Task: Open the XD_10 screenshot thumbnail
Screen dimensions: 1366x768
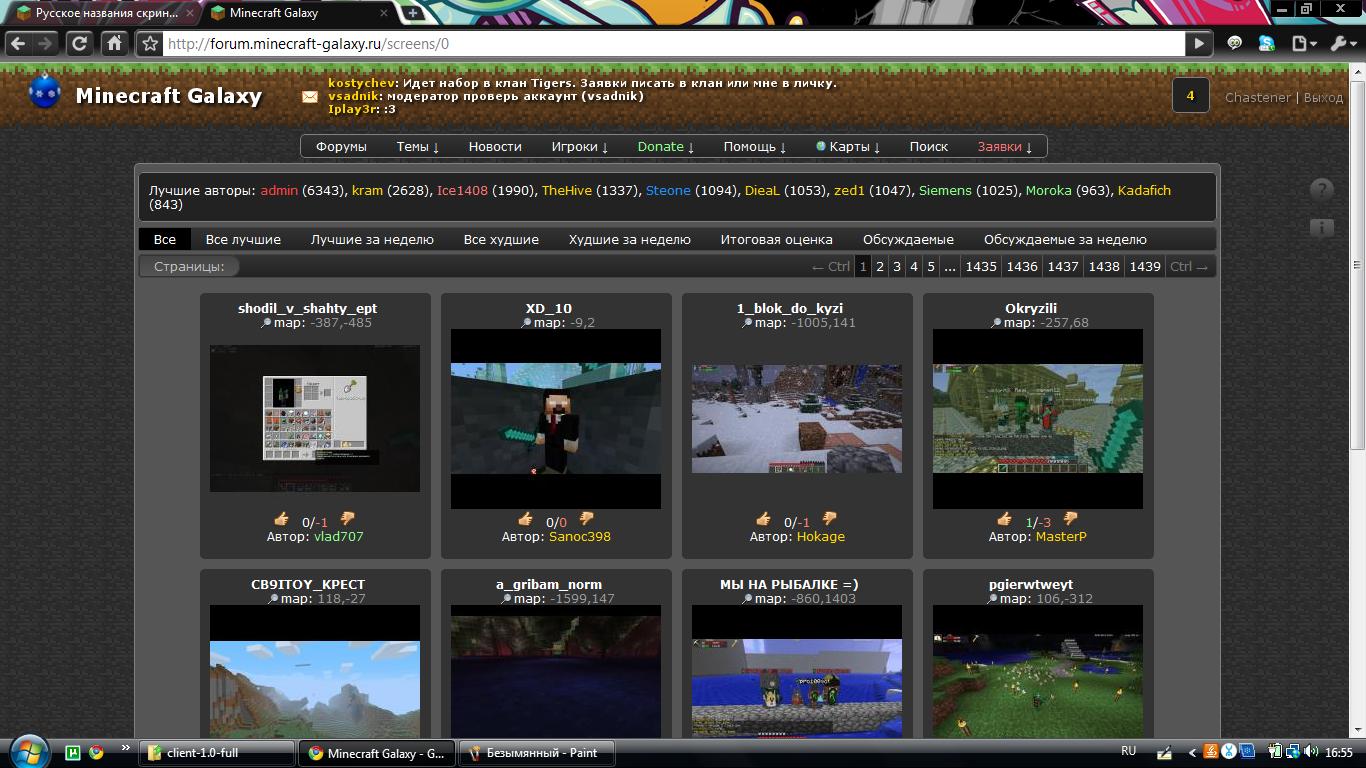Action: [x=556, y=419]
